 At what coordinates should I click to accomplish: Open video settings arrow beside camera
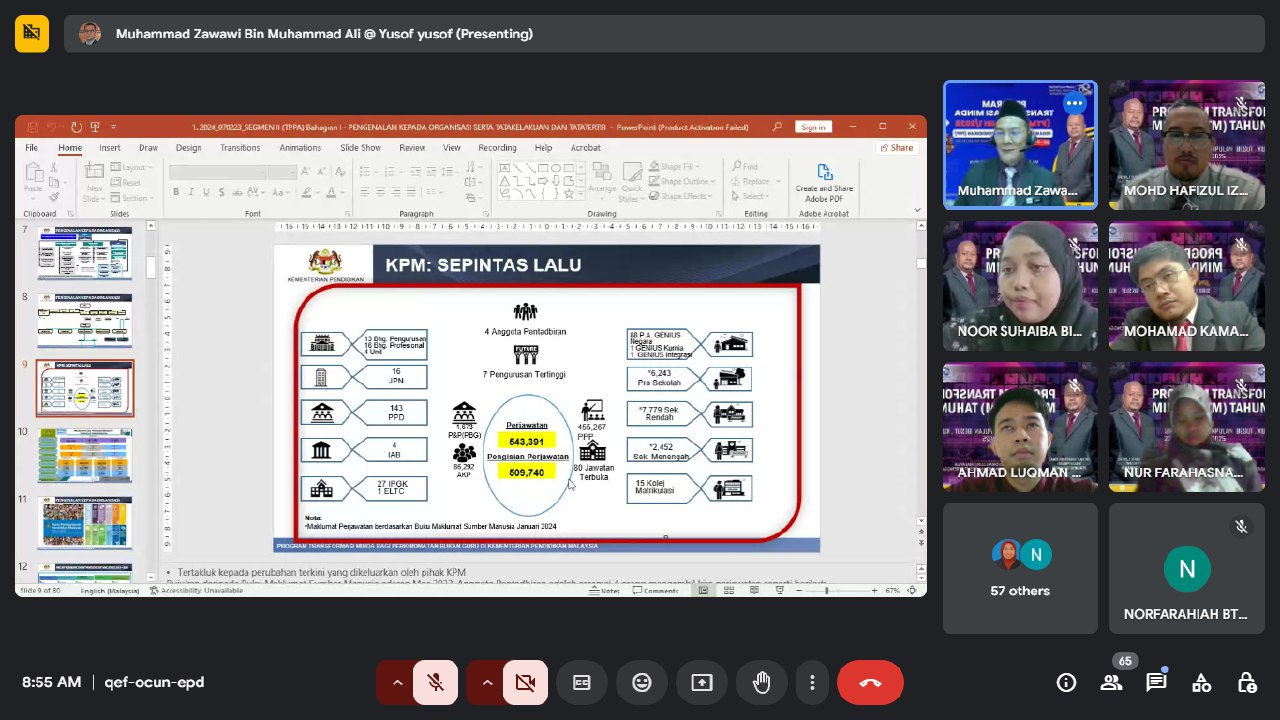[x=487, y=683]
